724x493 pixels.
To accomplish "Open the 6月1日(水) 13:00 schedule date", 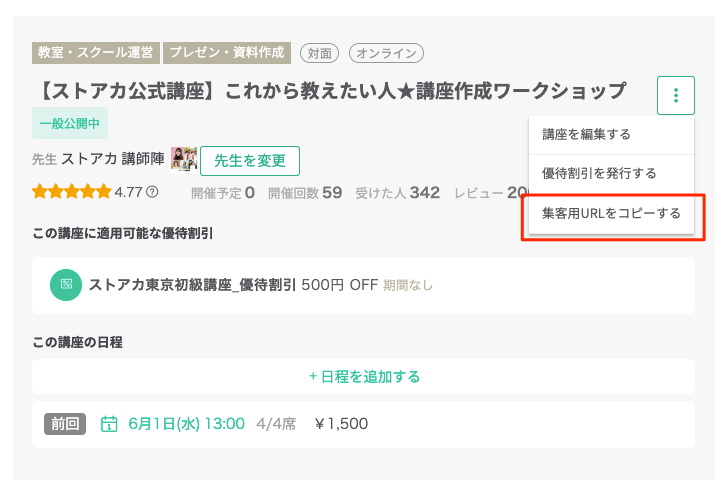I will tap(187, 424).
